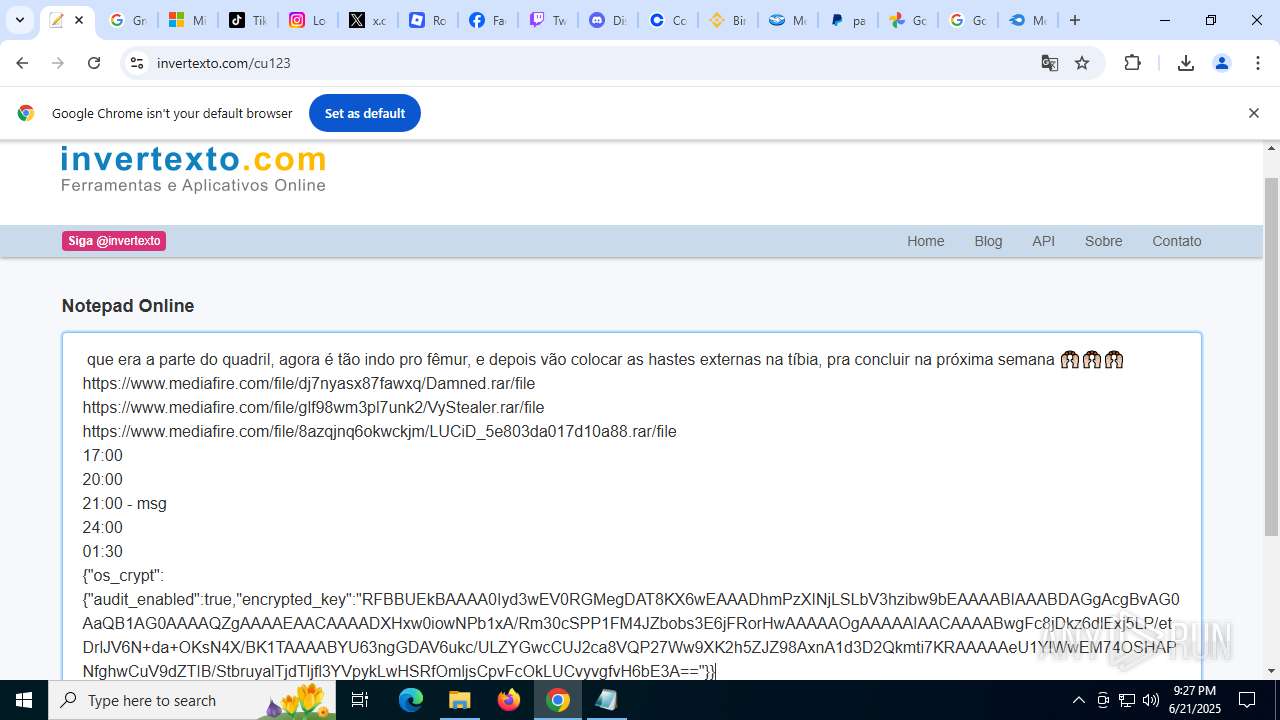Click the '17:00' line in the notepad

(103, 455)
